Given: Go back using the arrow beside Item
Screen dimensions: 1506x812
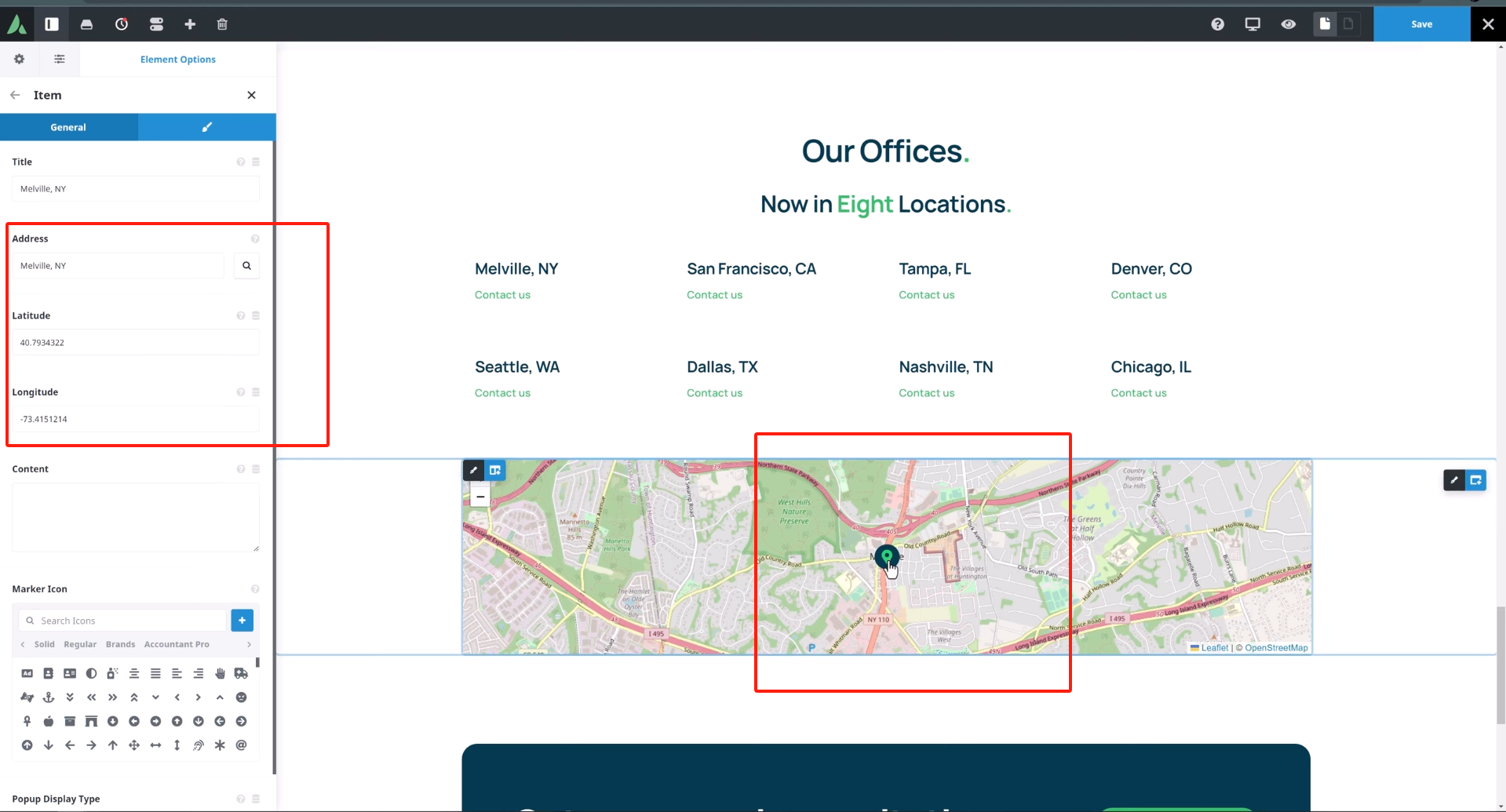Looking at the screenshot, I should (x=15, y=95).
